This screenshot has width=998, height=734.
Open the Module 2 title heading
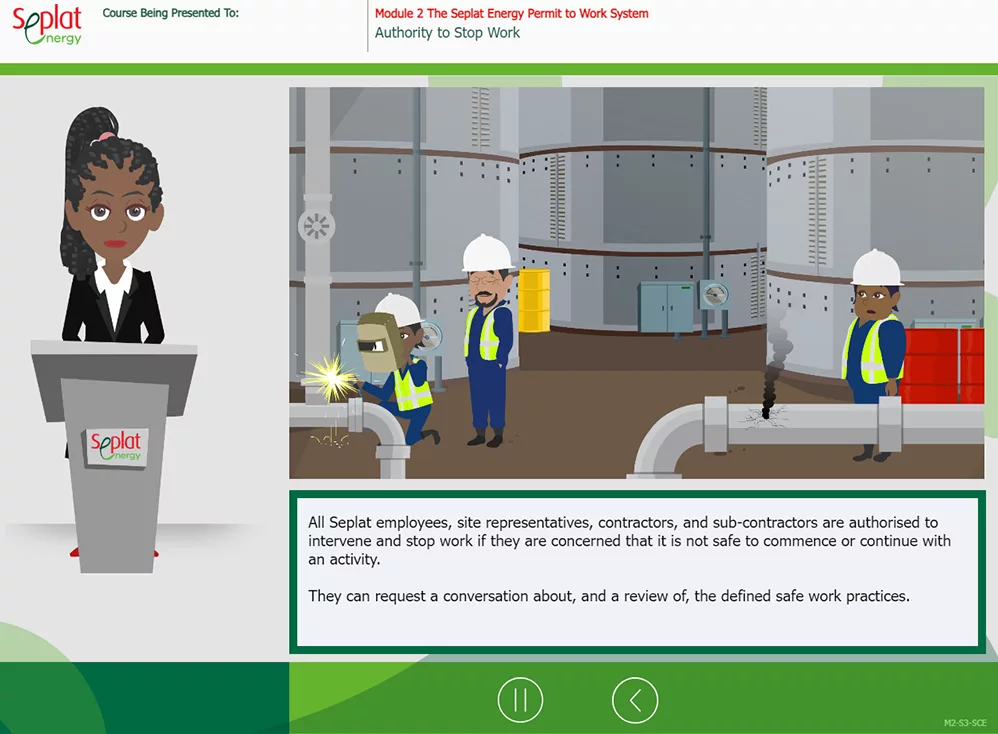coord(512,14)
